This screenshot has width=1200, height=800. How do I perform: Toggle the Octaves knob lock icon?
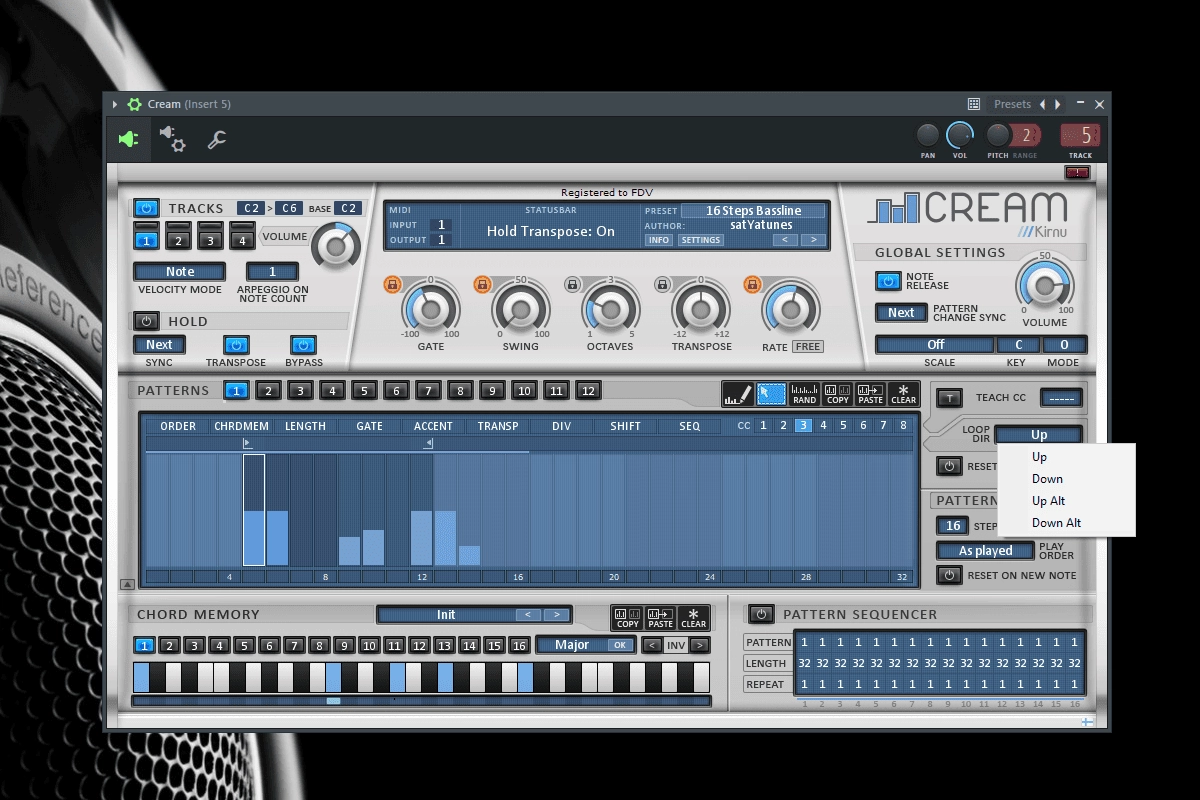(x=572, y=285)
